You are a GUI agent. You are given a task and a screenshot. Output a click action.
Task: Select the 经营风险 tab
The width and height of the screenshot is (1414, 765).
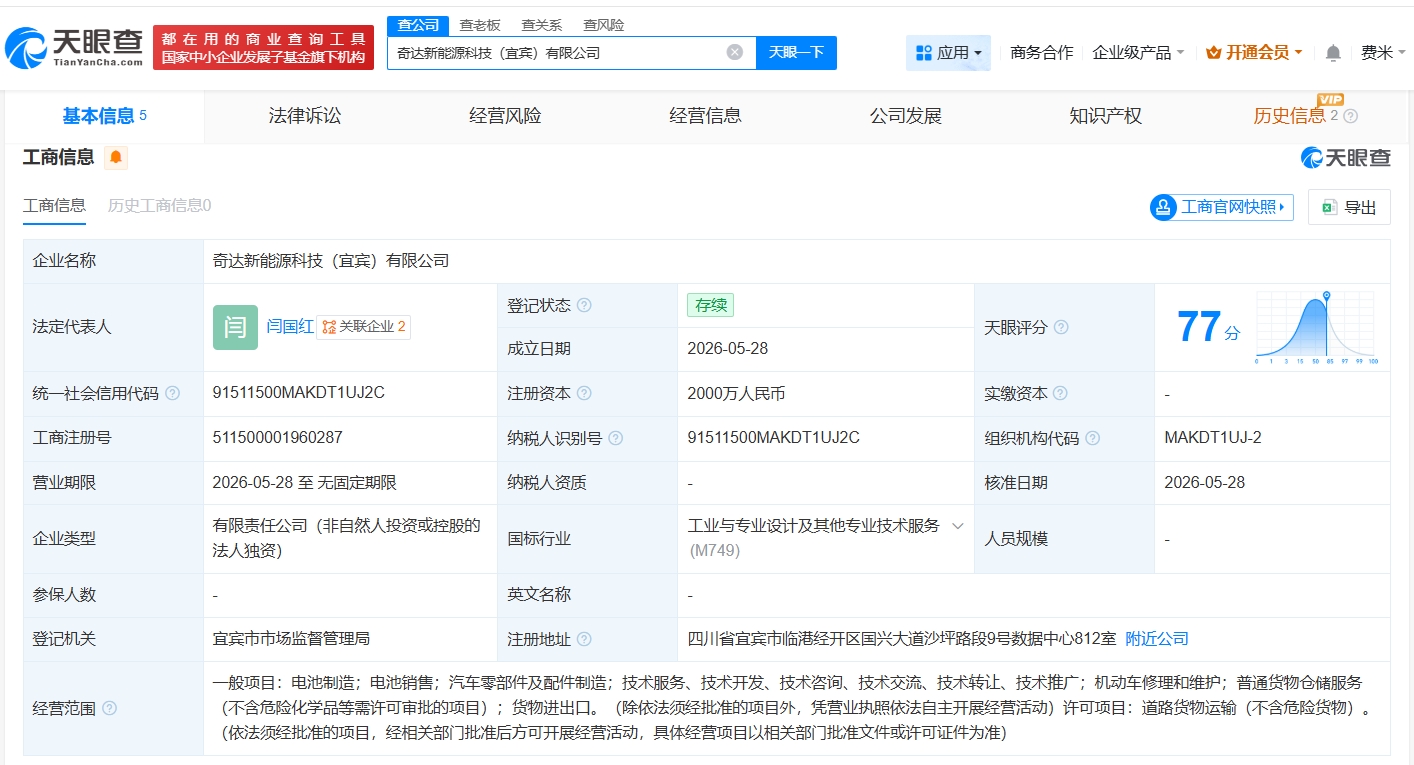(505, 116)
